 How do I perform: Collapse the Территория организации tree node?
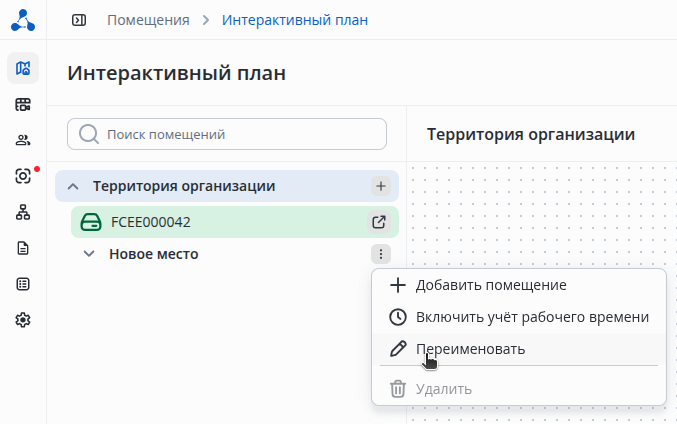tap(73, 186)
